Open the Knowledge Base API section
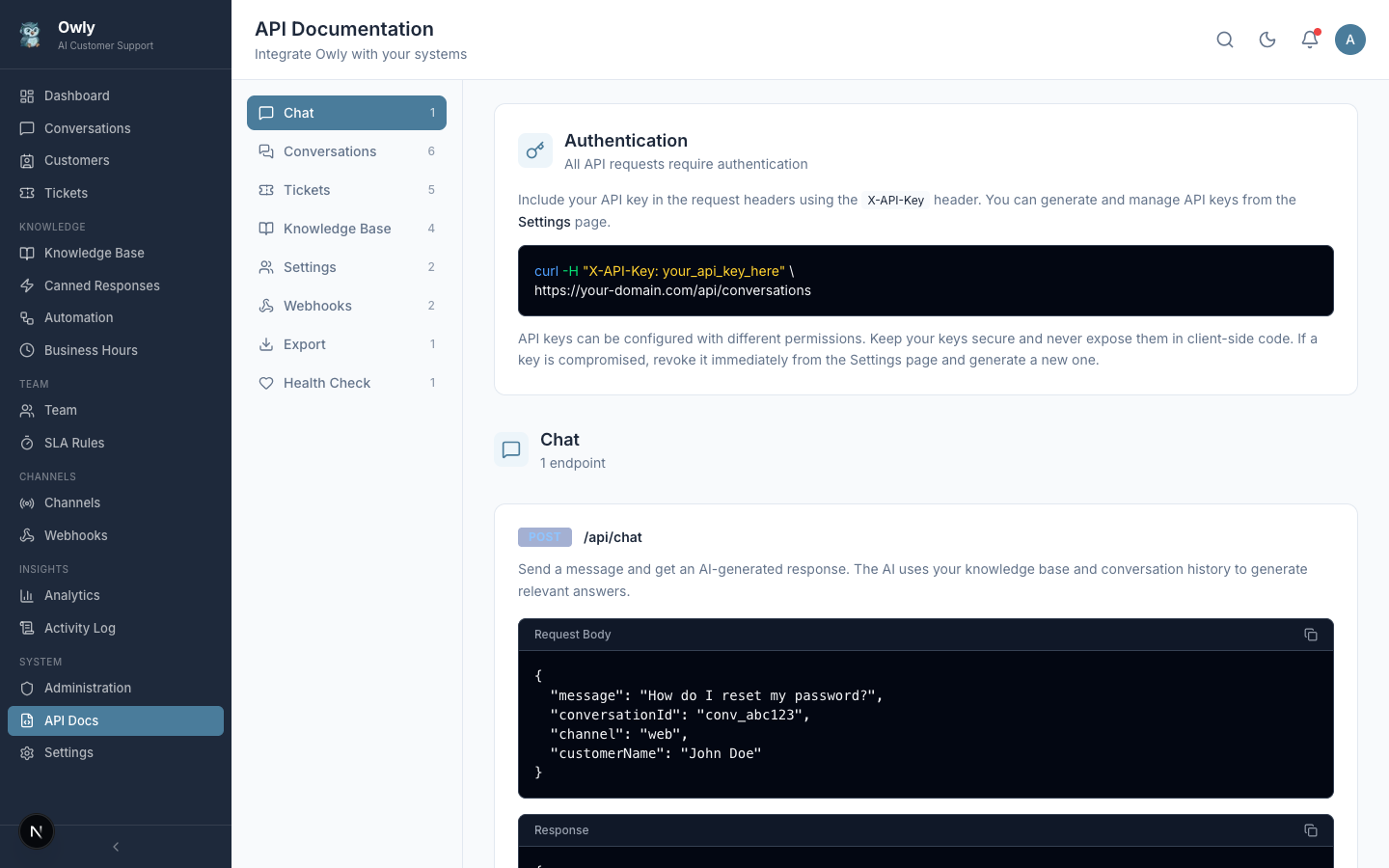 346,229
